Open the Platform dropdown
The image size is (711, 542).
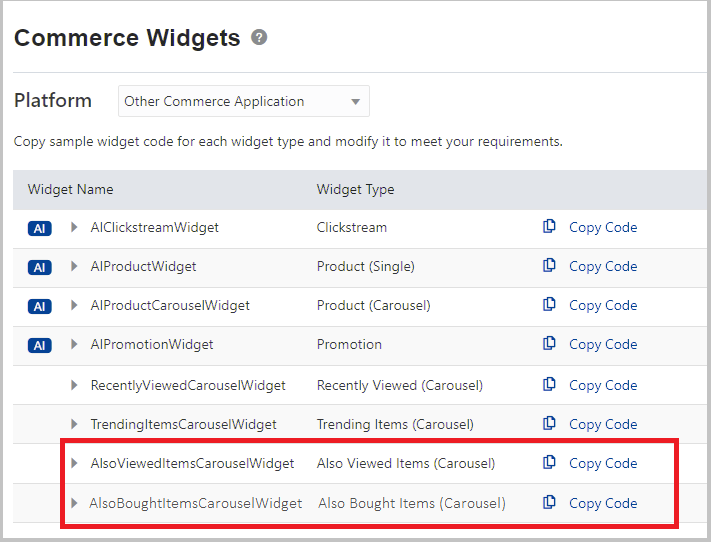[x=244, y=101]
